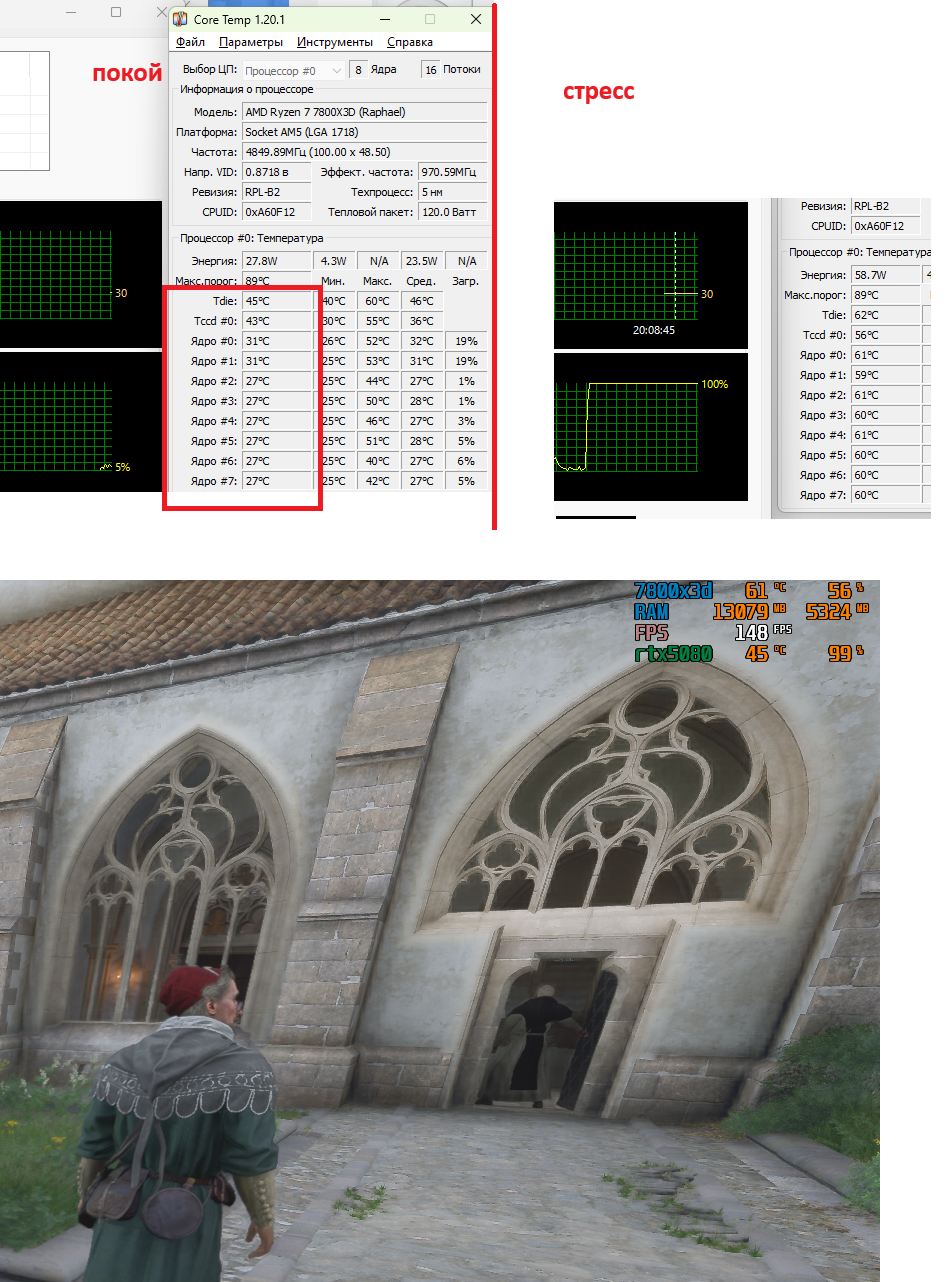
Task: Click the Ядро #0 maximum temperature 52°C
Action: pos(377,341)
